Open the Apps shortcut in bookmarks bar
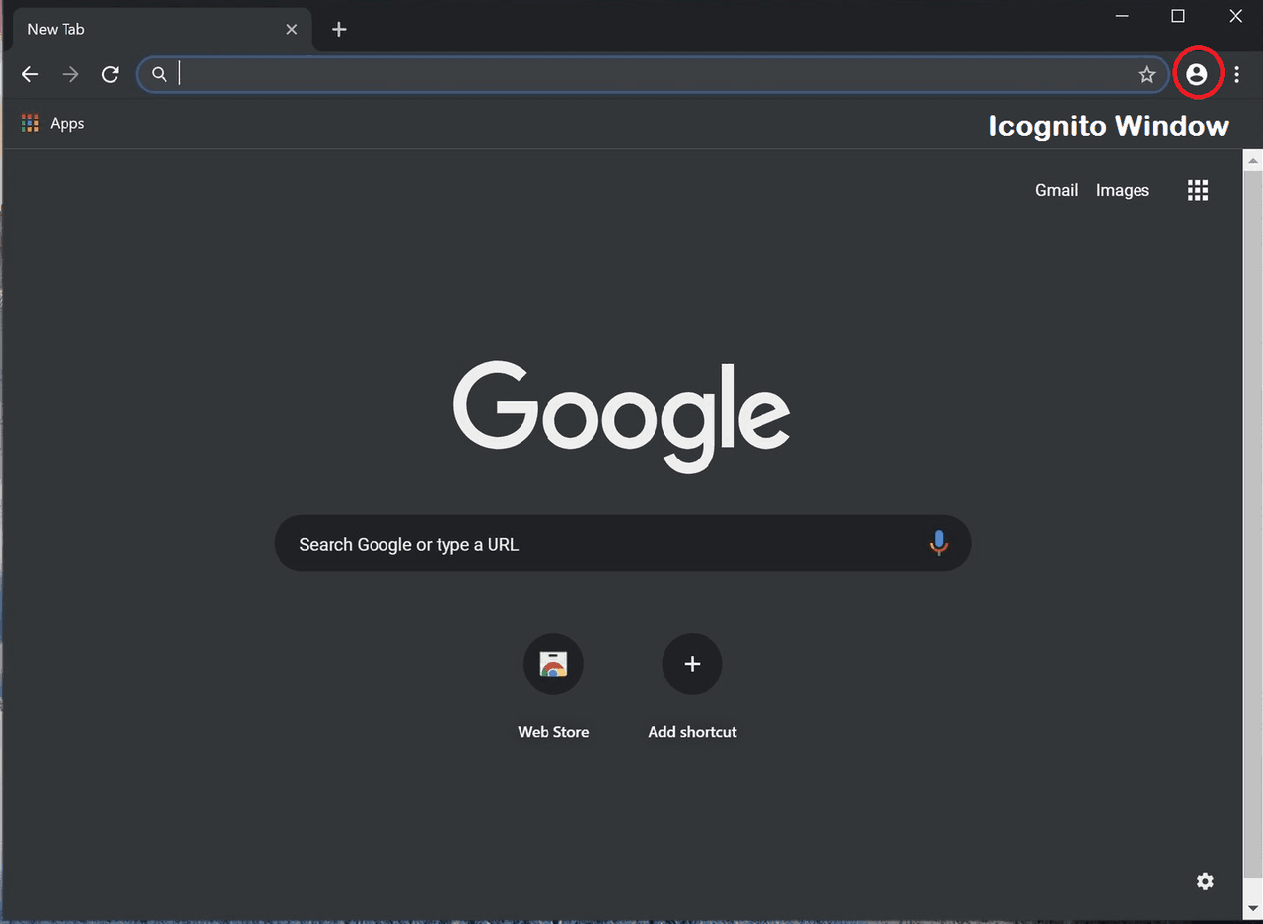This screenshot has height=924, width=1263. pos(53,123)
